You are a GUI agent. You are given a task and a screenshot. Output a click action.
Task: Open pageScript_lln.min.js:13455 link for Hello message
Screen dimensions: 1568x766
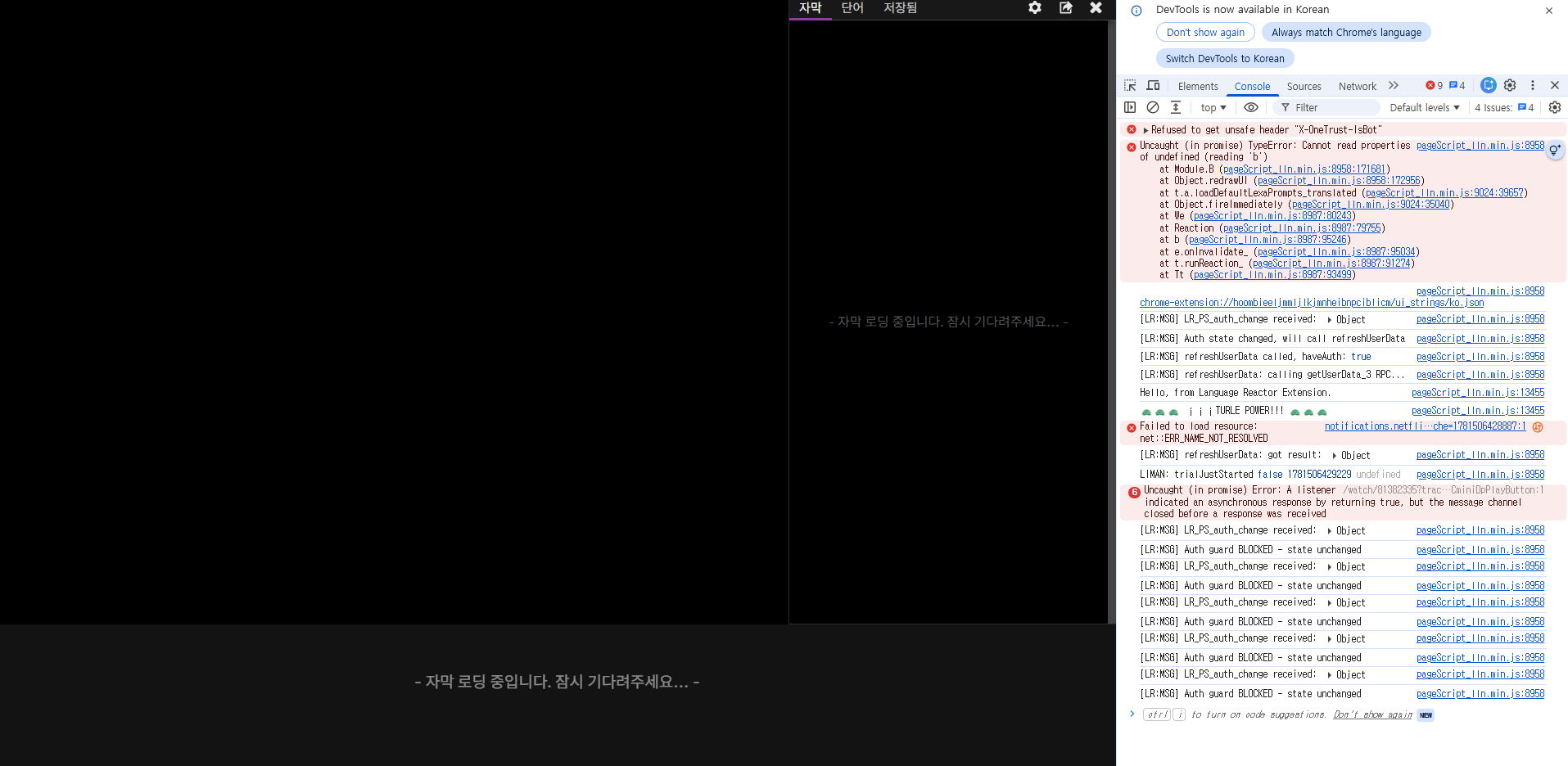tap(1478, 392)
